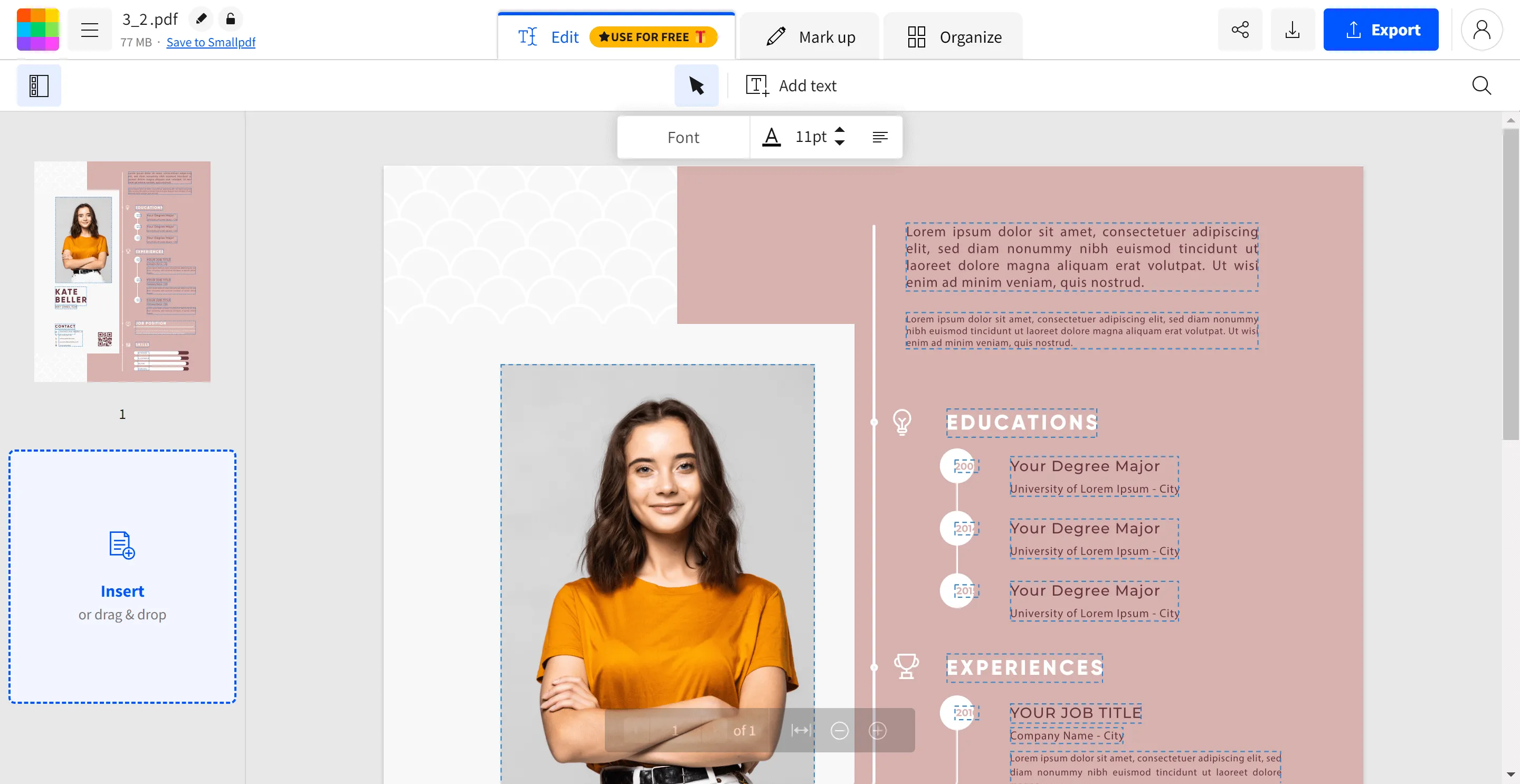The image size is (1520, 784).
Task: Click the Add text tool icon
Action: pos(757,85)
